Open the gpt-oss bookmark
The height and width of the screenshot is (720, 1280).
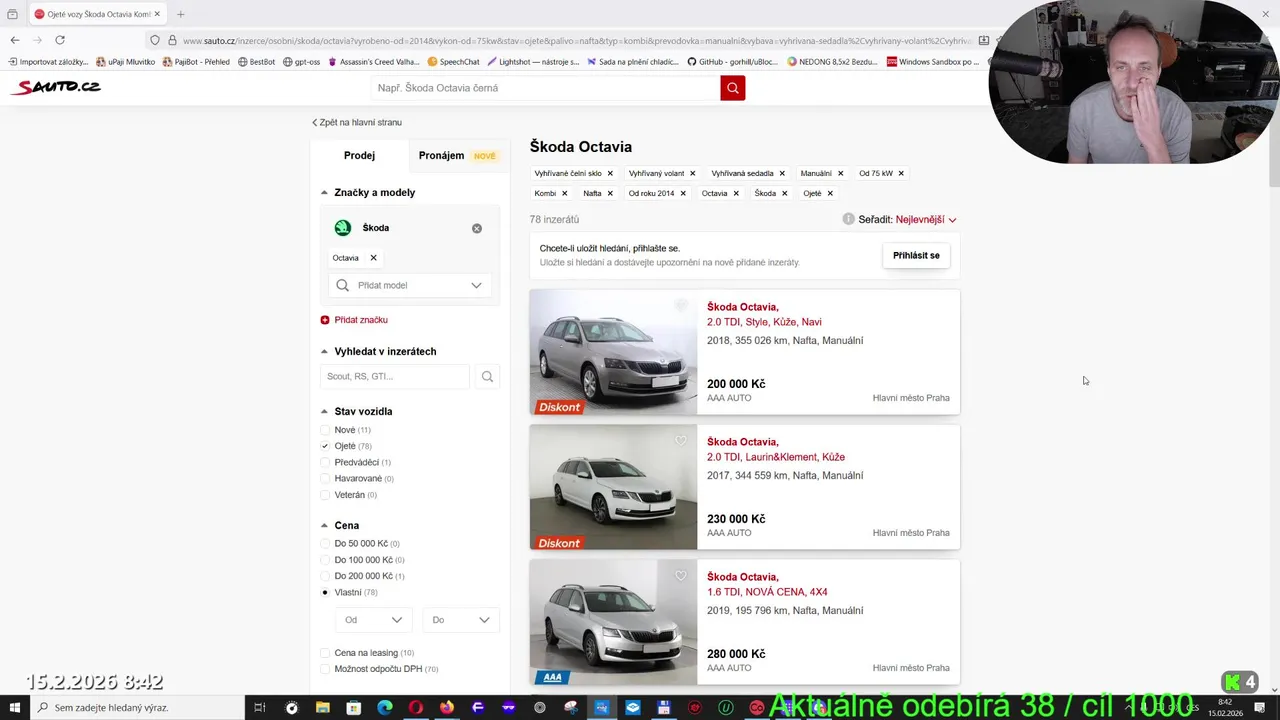(301, 62)
